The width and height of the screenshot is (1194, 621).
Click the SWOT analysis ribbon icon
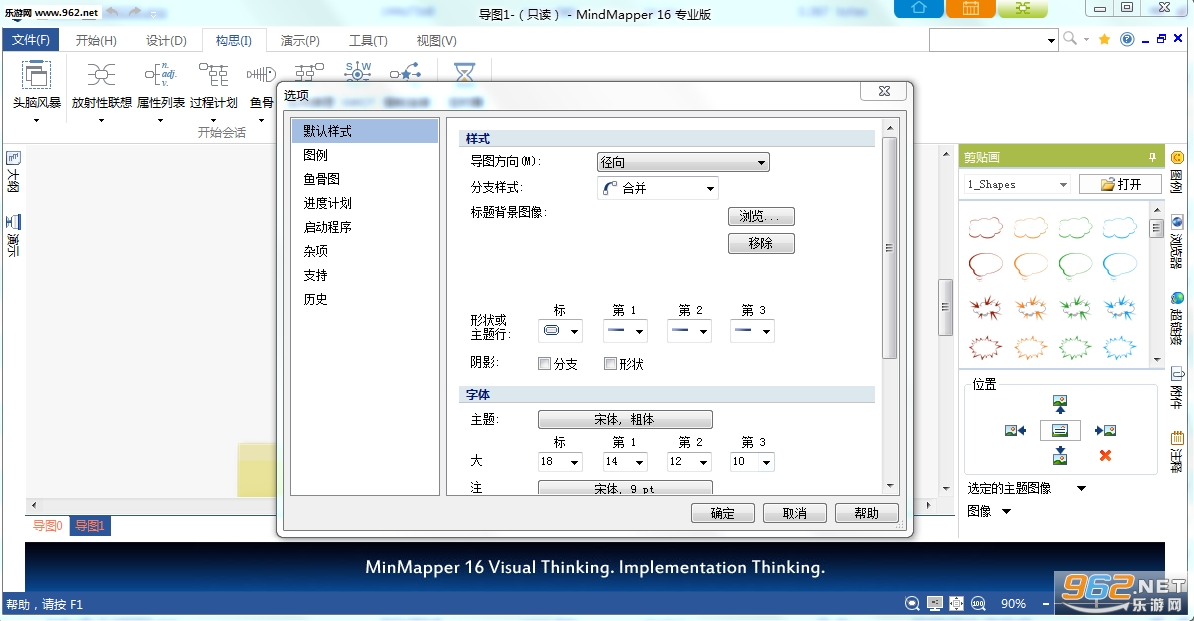coord(358,72)
